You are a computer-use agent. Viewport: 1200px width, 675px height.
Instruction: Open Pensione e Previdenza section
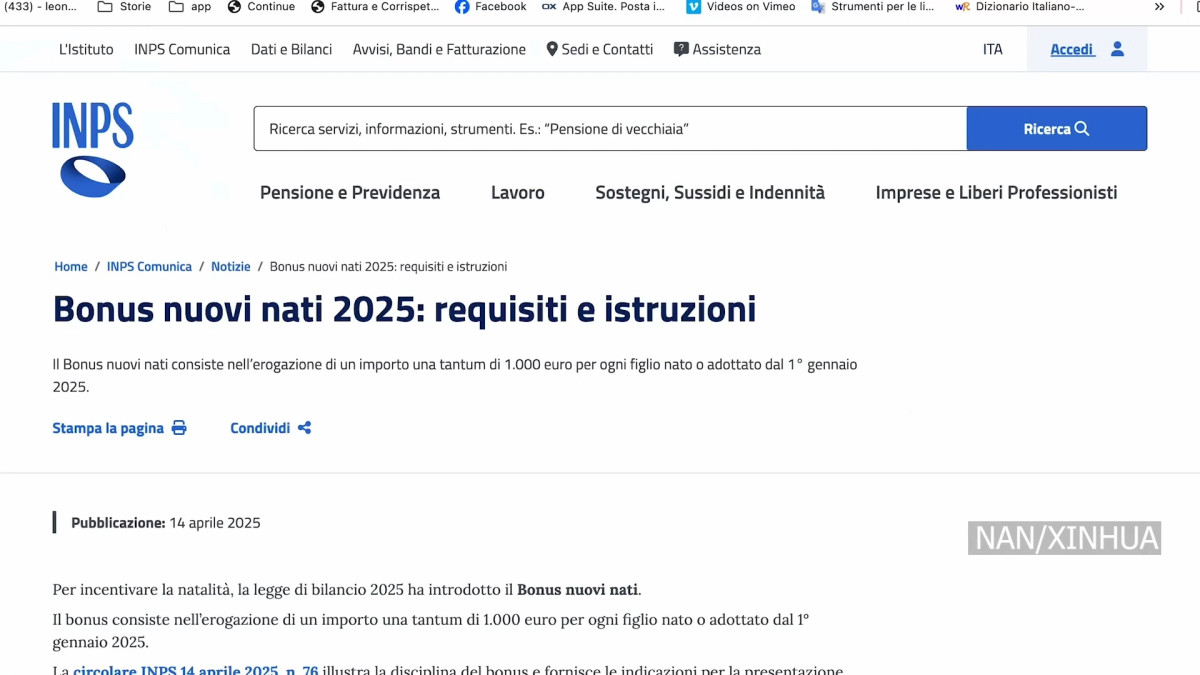coord(350,193)
